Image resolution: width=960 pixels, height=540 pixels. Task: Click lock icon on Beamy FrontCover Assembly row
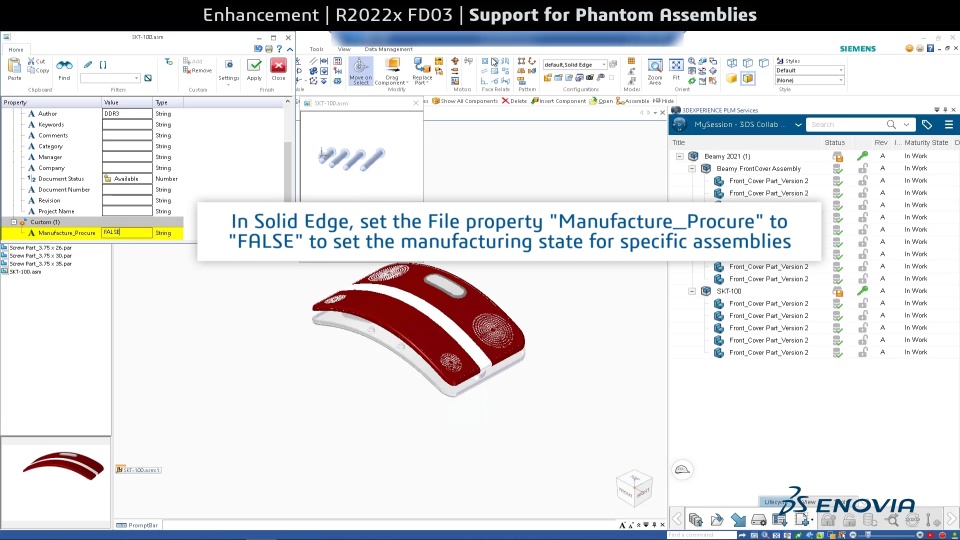[863, 168]
